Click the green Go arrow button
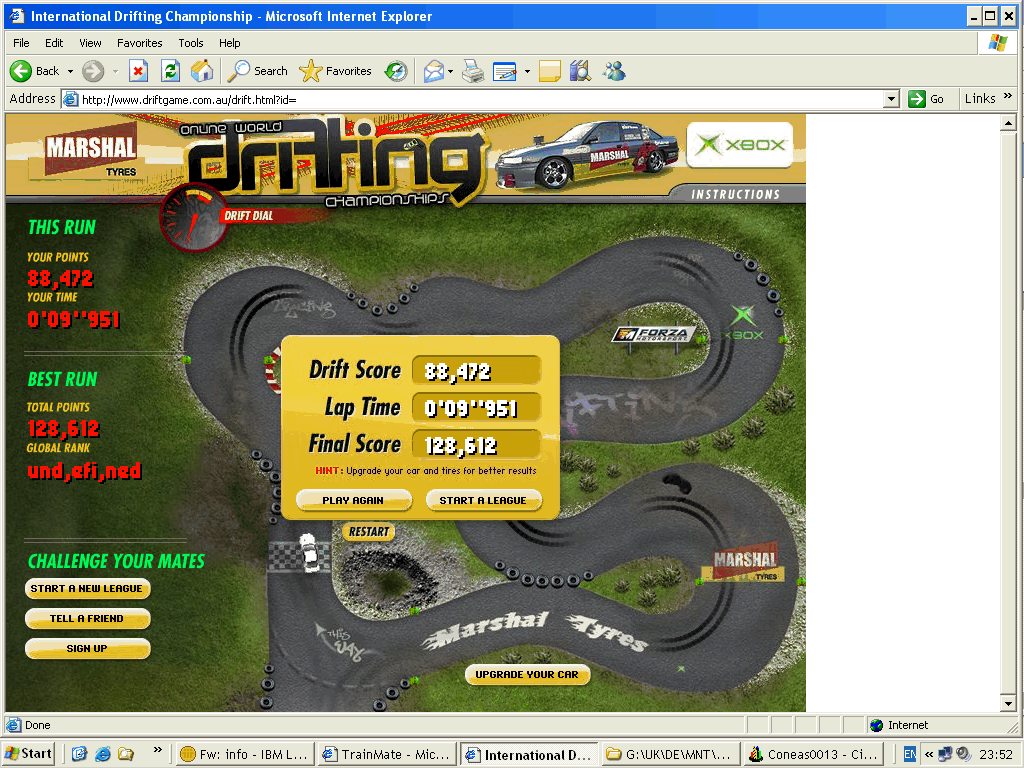Screen dimensions: 1024x768 (x=916, y=99)
